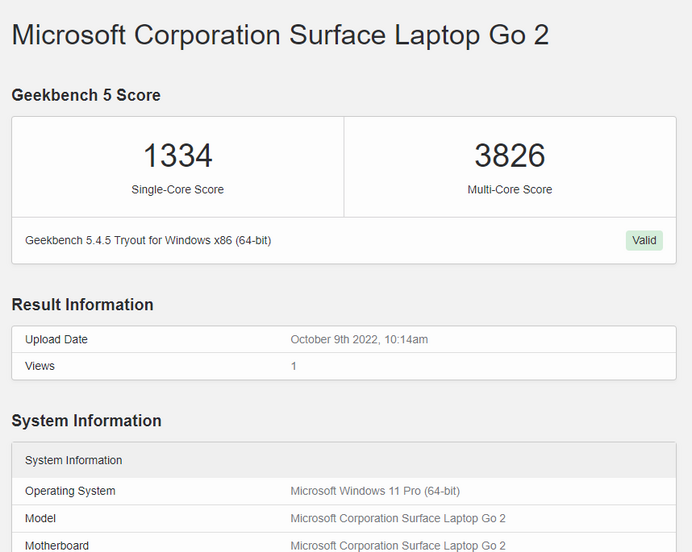The height and width of the screenshot is (552, 692).
Task: Click the Views count value 1
Action: tap(293, 366)
